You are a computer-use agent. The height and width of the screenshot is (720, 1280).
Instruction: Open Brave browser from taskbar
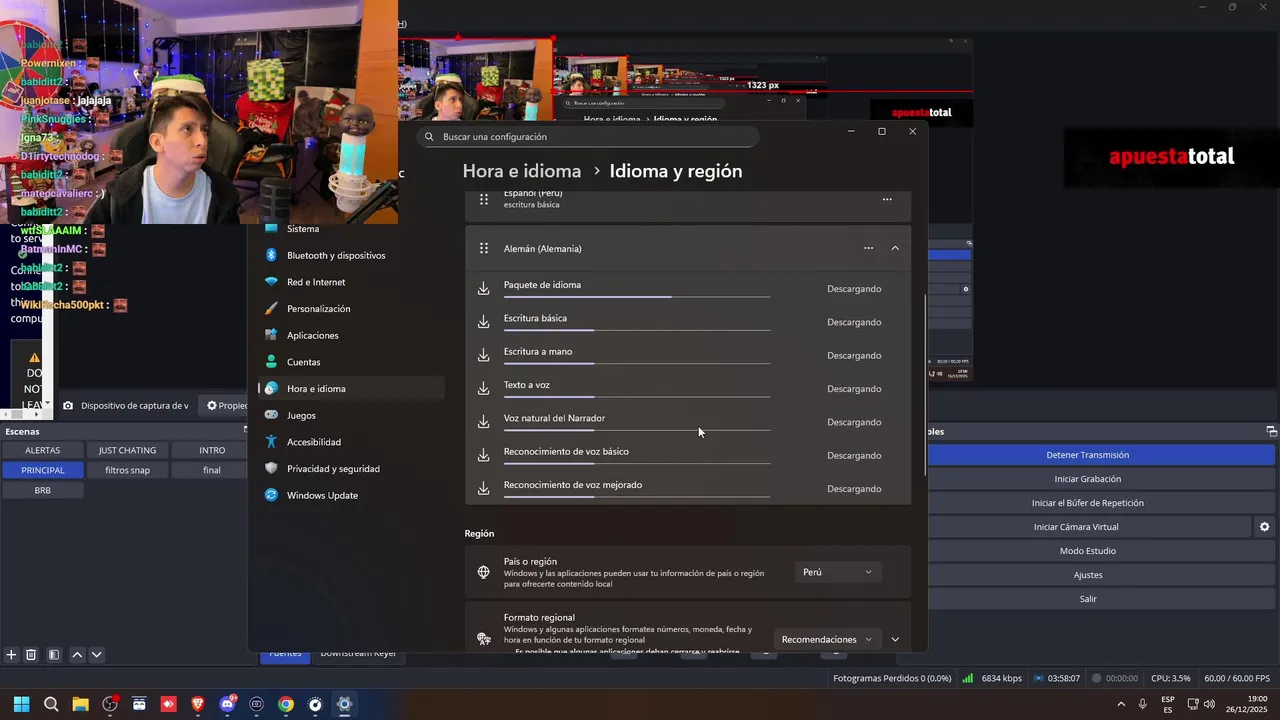[x=198, y=704]
